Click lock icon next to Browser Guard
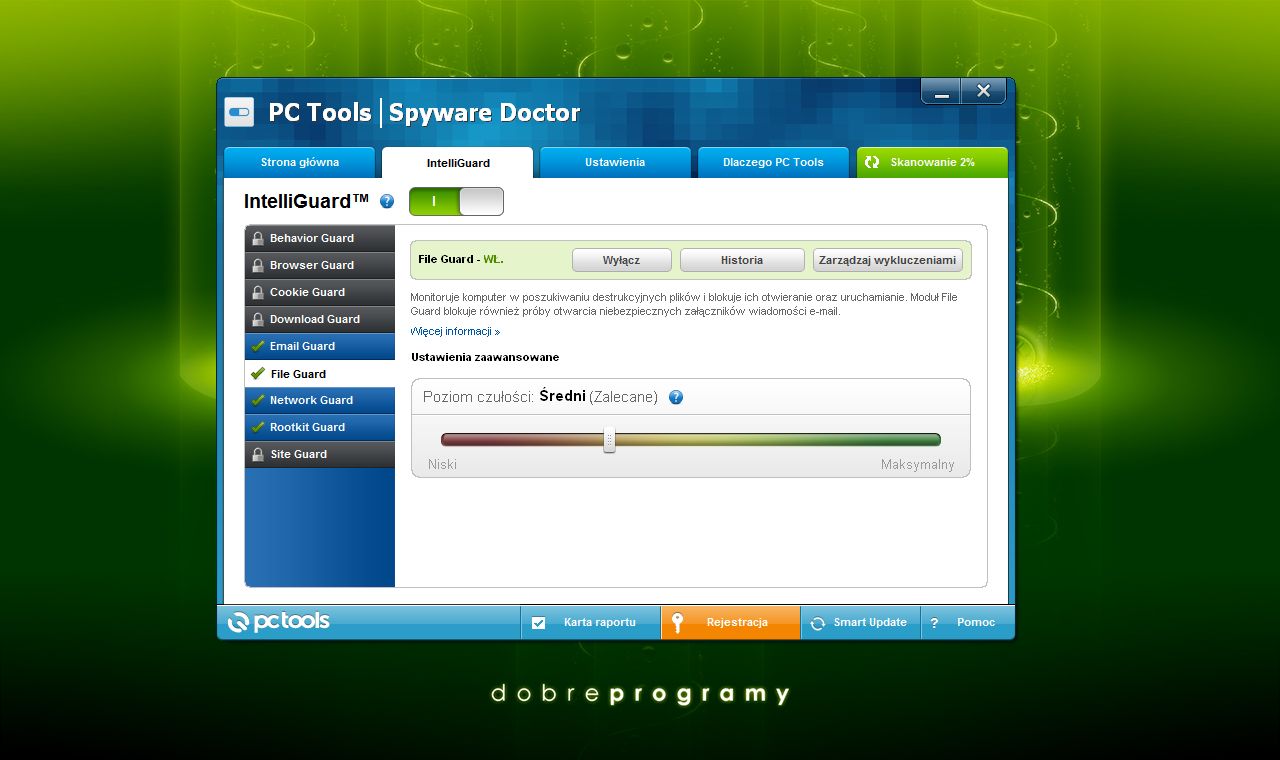The width and height of the screenshot is (1280, 760). click(258, 265)
